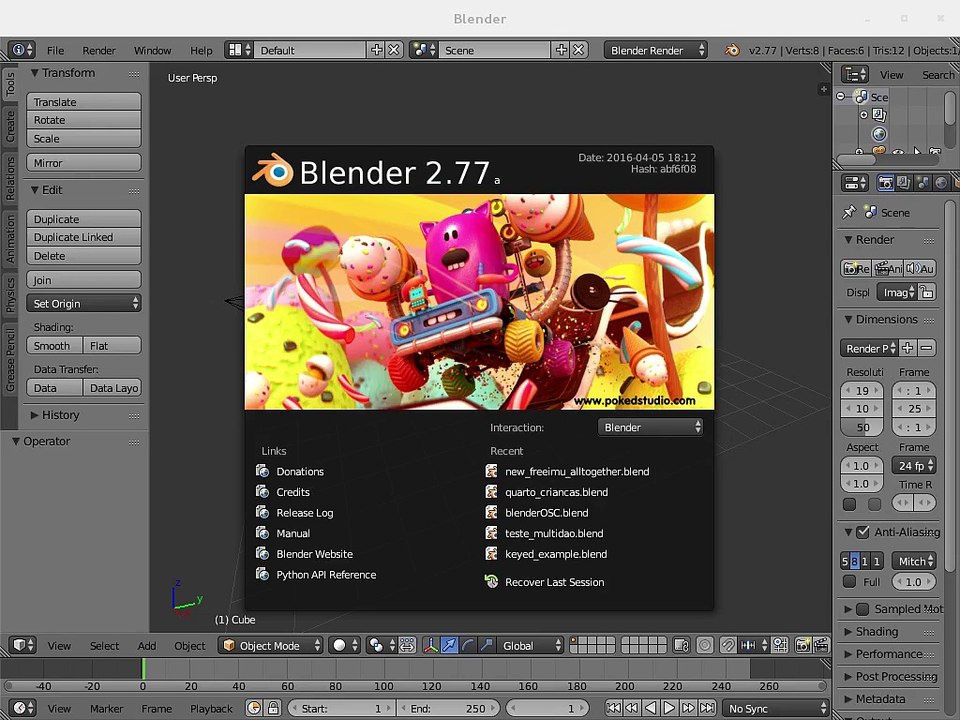
Task: Open the Global orientation dropdown
Action: click(530, 645)
